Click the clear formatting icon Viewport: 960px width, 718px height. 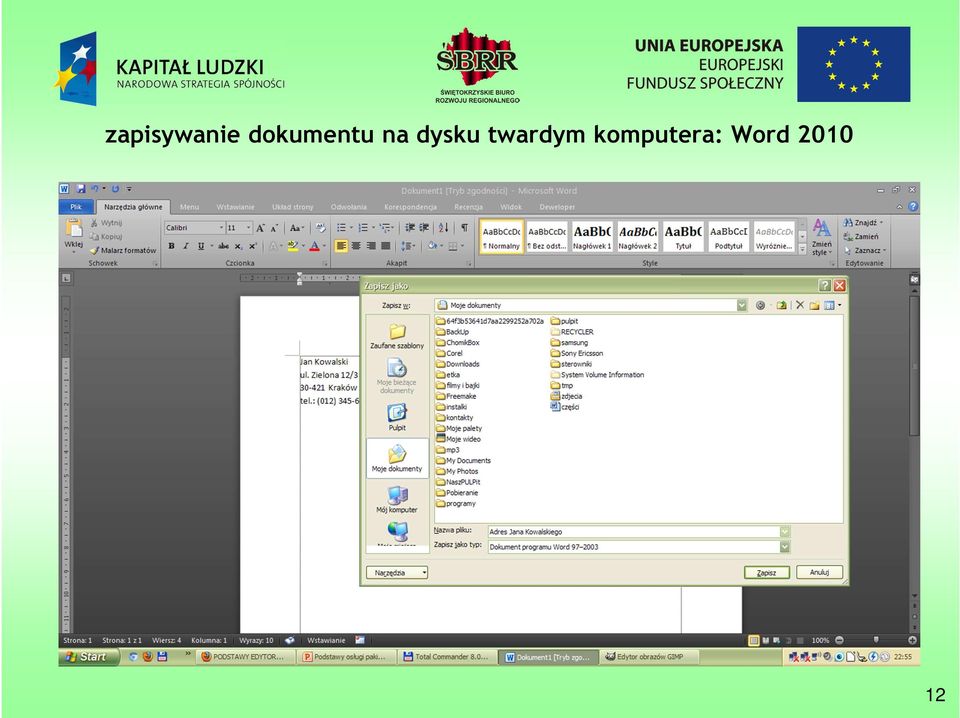[320, 228]
